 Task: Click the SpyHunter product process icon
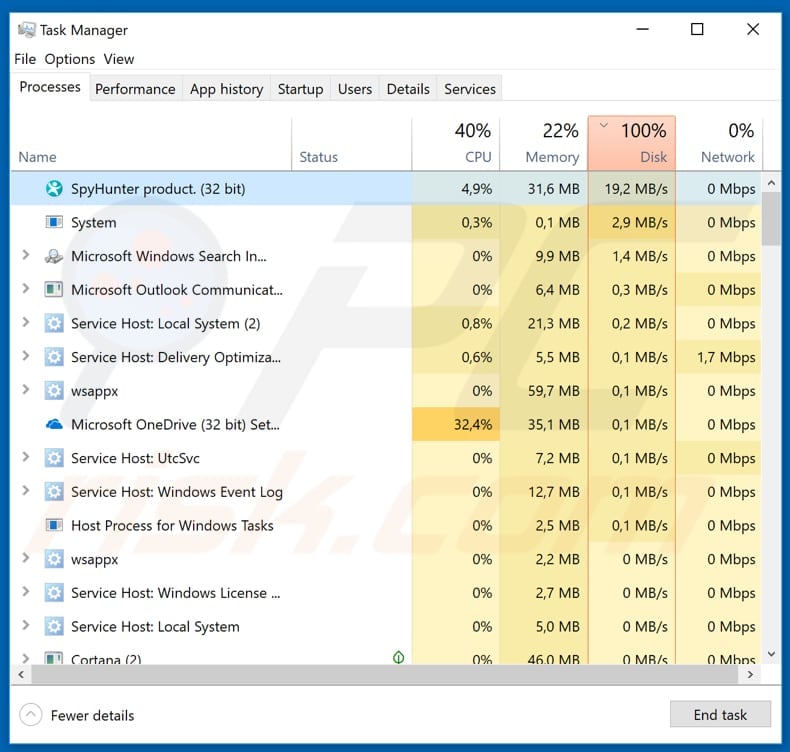(54, 189)
